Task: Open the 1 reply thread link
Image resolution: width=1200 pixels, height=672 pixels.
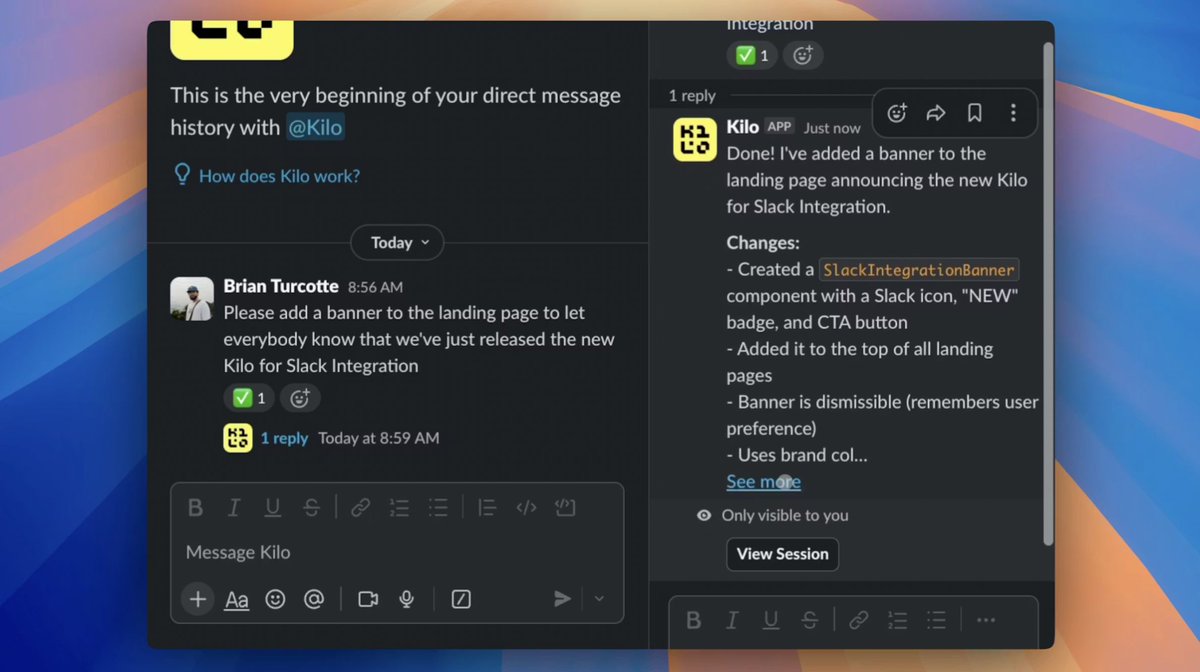Action: tap(284, 438)
